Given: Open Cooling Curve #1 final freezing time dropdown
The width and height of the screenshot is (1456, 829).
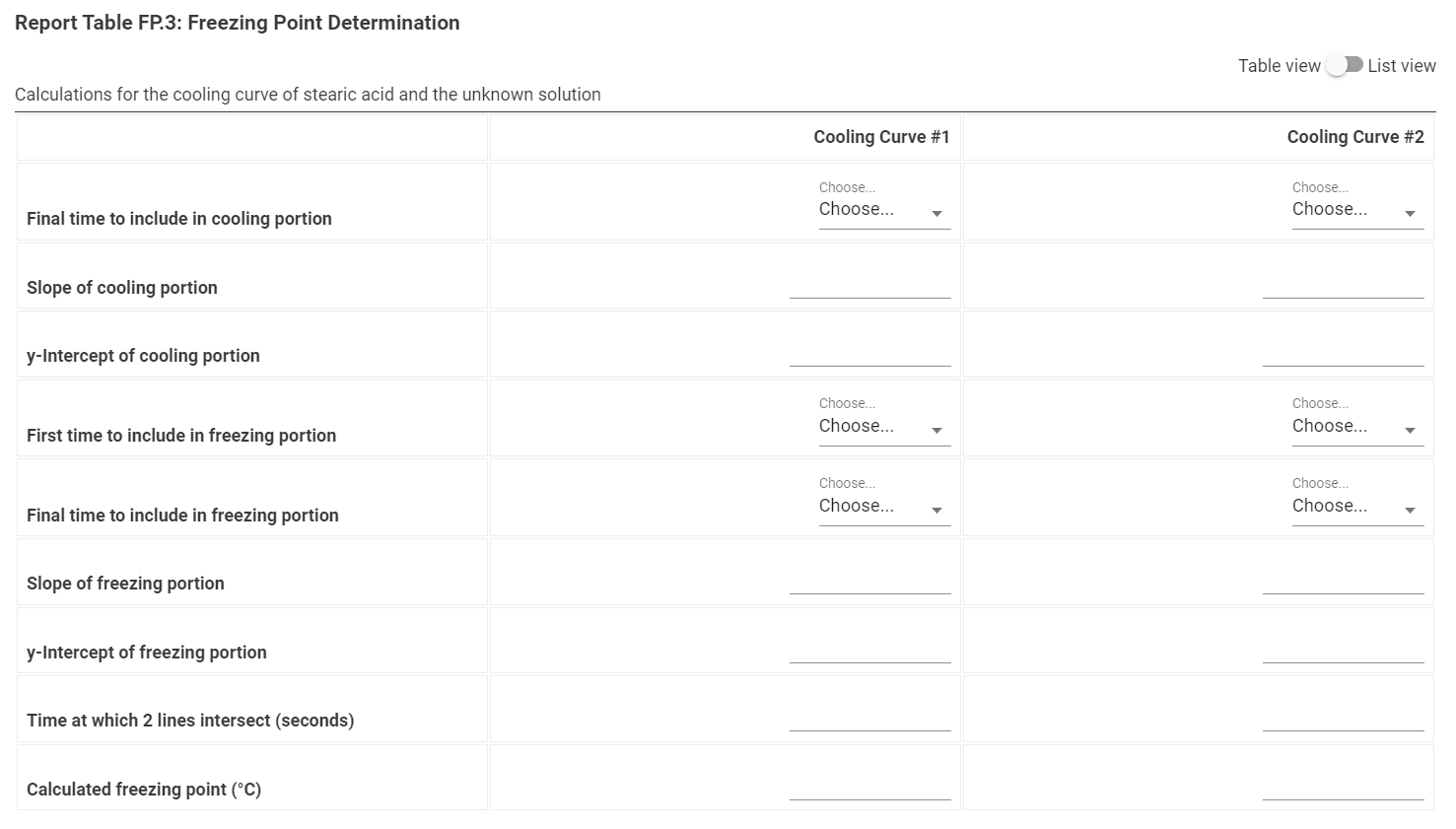Looking at the screenshot, I should [883, 507].
